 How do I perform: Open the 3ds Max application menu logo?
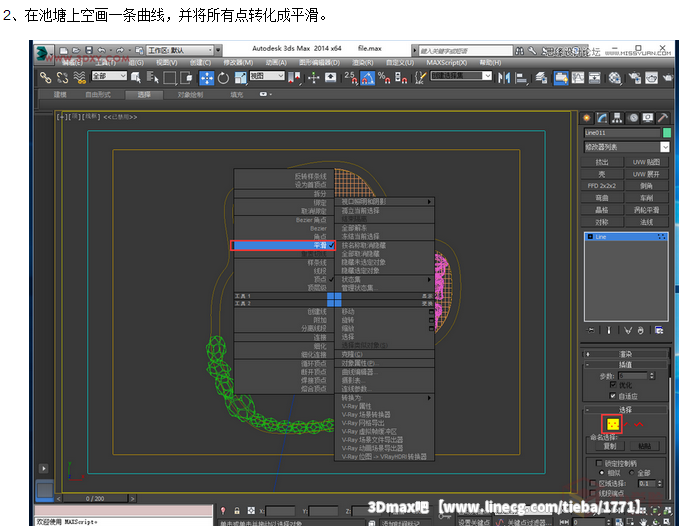point(43,54)
